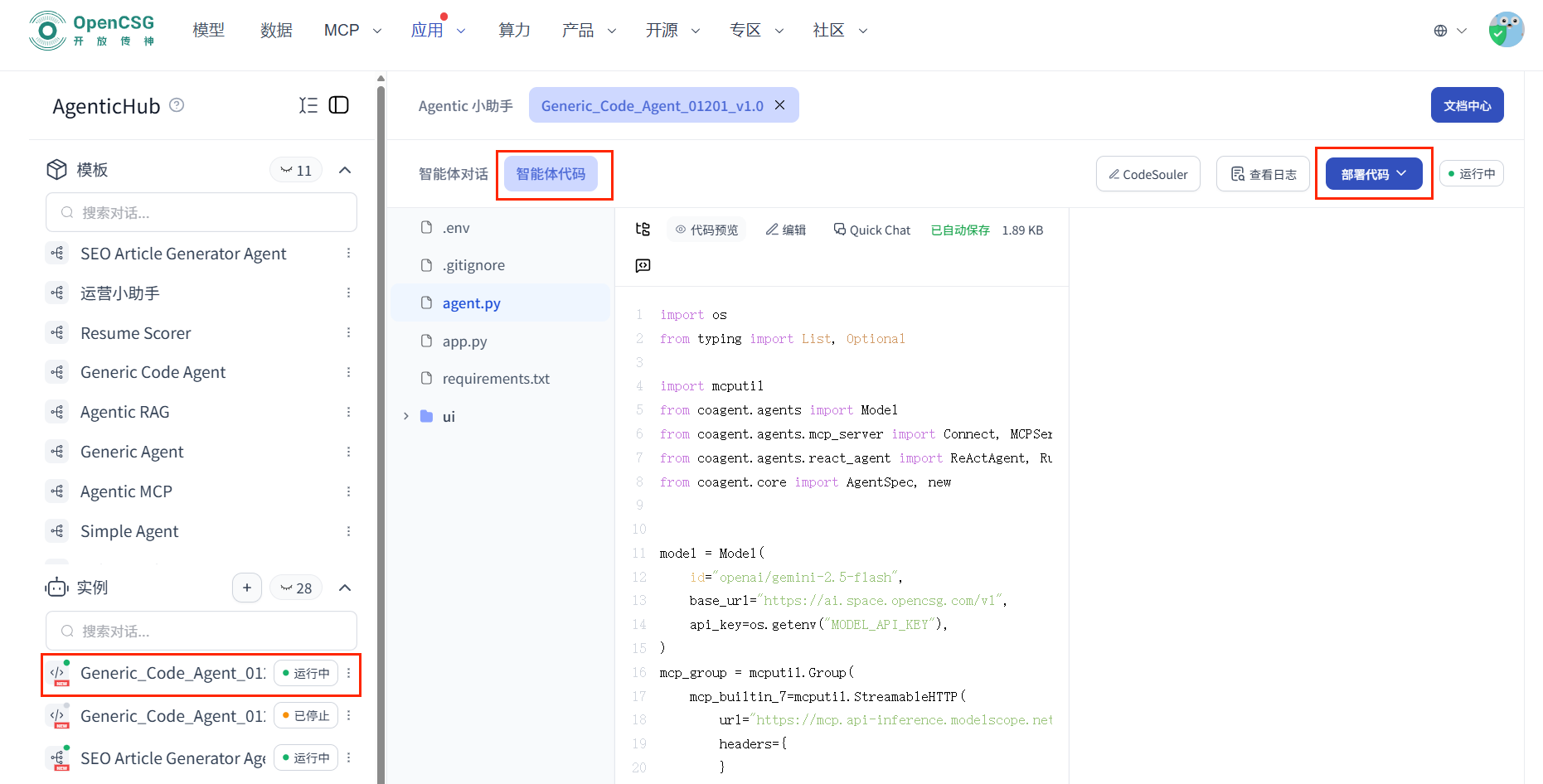Open three-dot menu for Resume Scorer
Image resolution: width=1543 pixels, height=784 pixels.
click(x=348, y=333)
